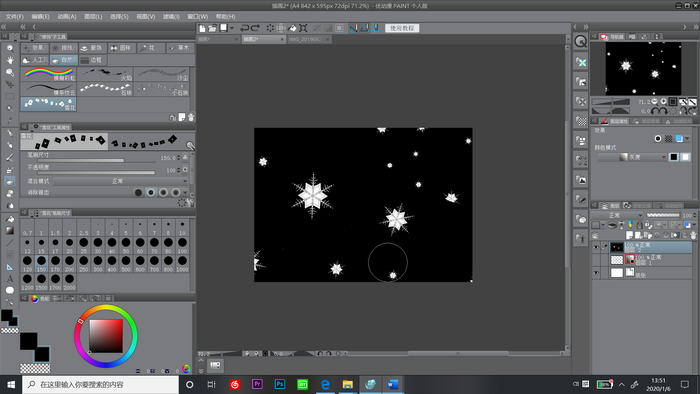The width and height of the screenshot is (700, 394).
Task: Toggle visibility eye of layer 2
Action: pos(596,247)
